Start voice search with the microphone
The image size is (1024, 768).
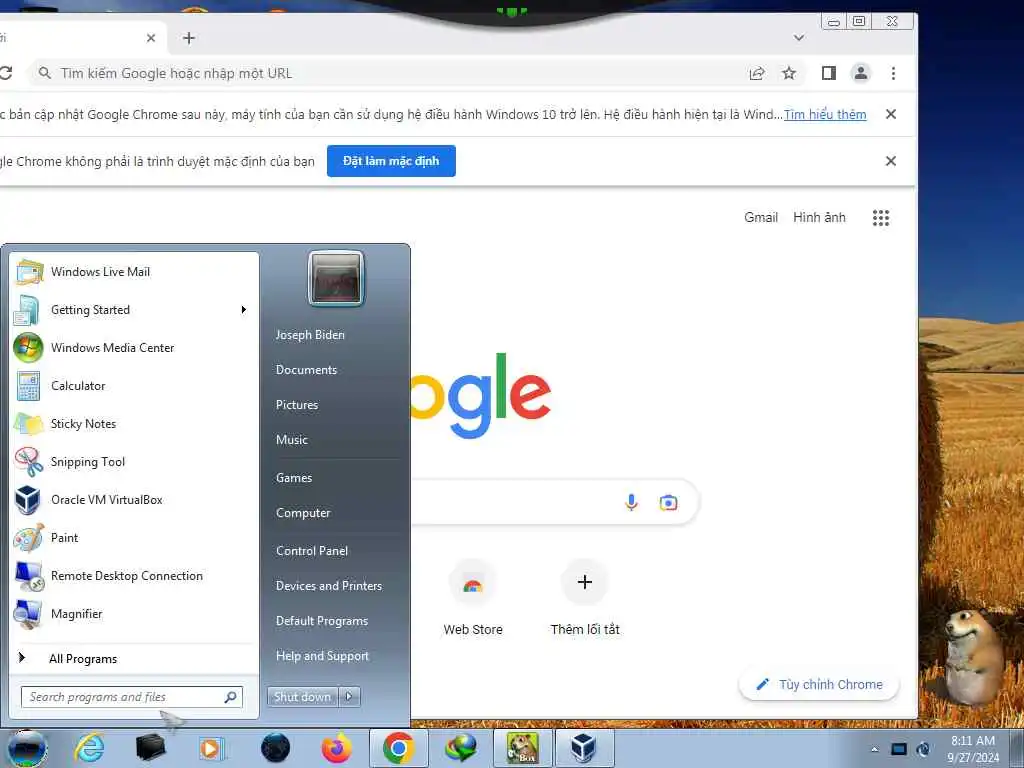pos(631,502)
